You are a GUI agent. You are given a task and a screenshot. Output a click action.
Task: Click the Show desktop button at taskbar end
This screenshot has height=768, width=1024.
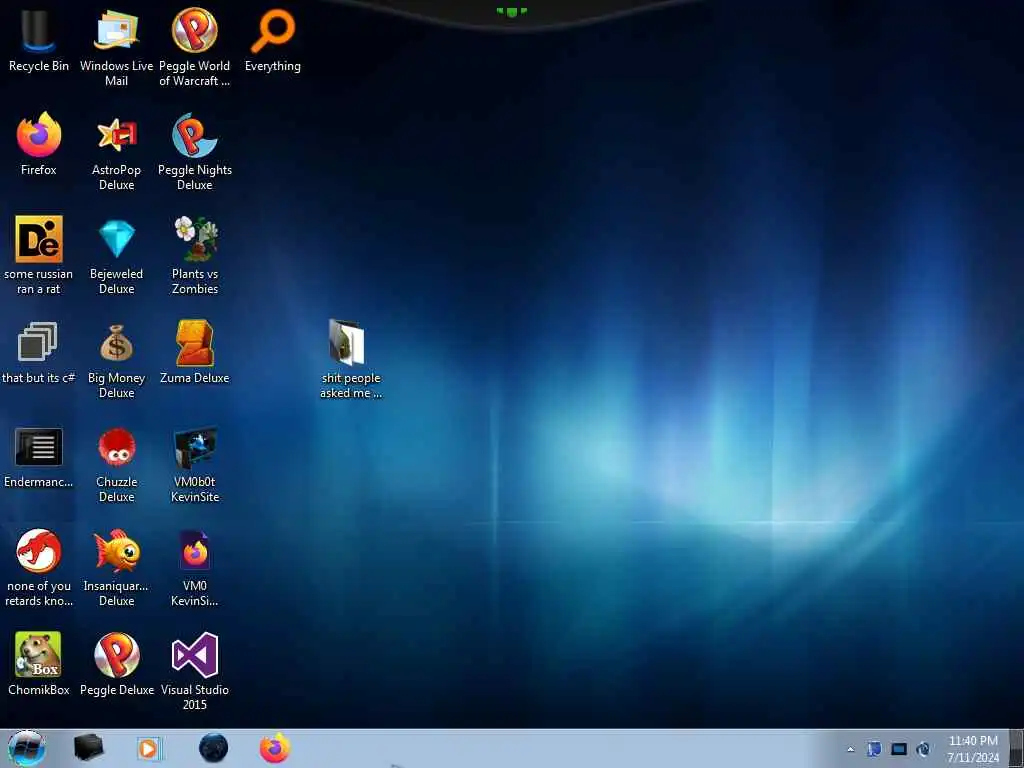click(1016, 749)
